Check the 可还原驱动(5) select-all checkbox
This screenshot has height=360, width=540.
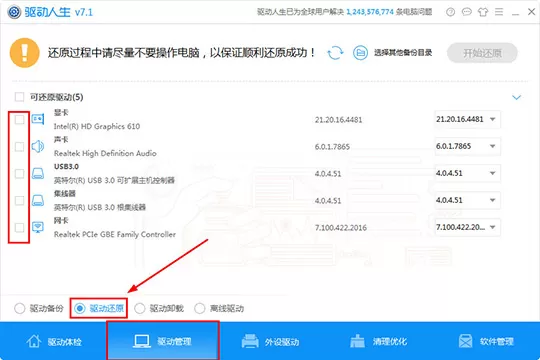click(x=19, y=97)
